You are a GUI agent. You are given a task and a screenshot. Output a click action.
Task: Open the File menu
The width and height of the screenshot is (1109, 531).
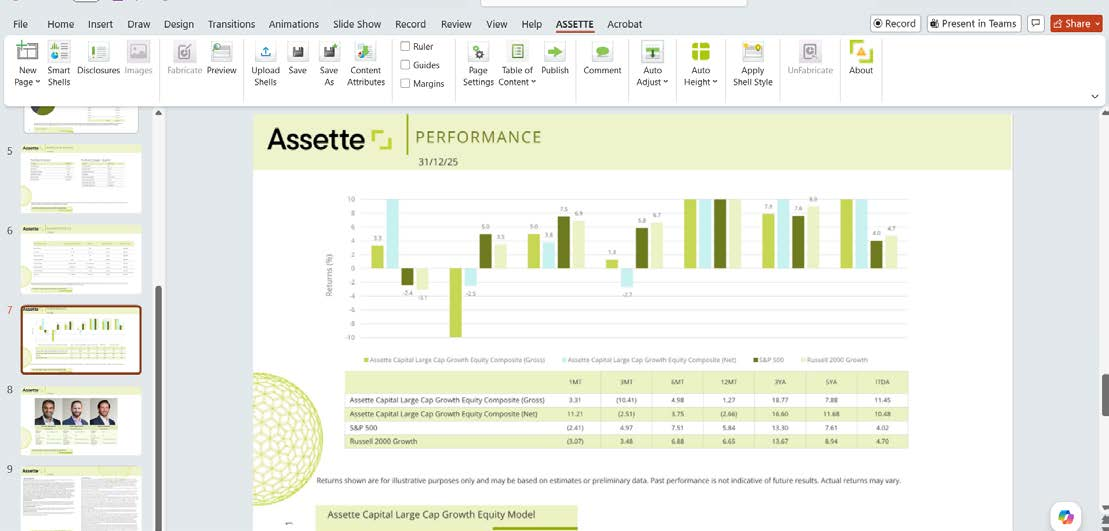pos(21,24)
